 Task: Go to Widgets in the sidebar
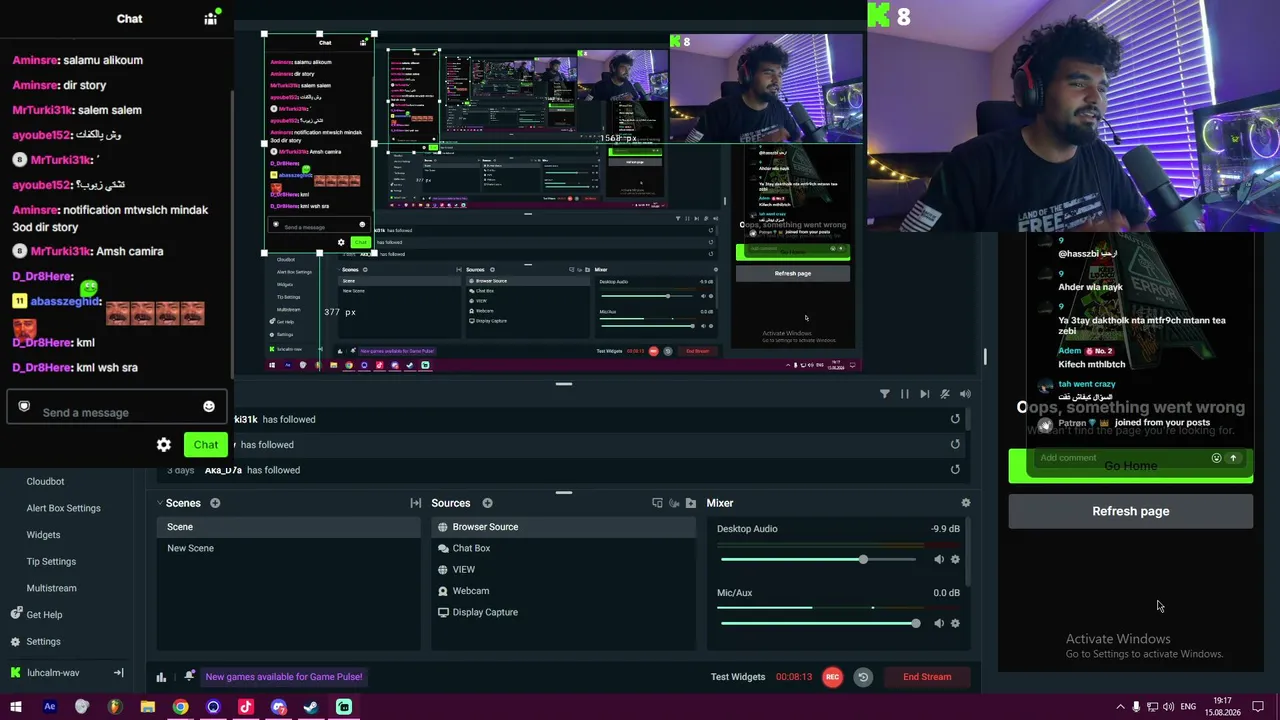click(x=43, y=535)
